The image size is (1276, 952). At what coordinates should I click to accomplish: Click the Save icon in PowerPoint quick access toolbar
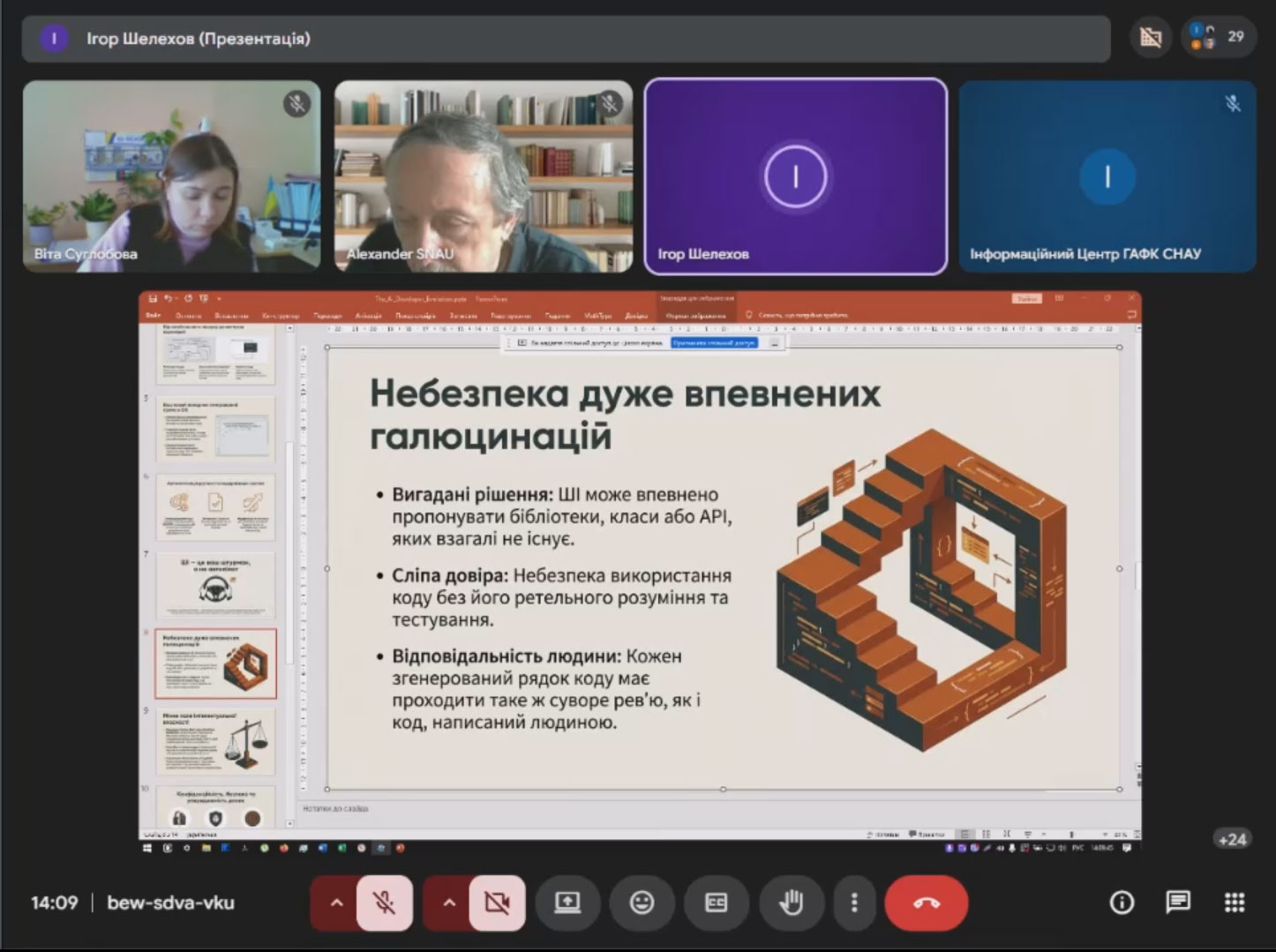151,298
